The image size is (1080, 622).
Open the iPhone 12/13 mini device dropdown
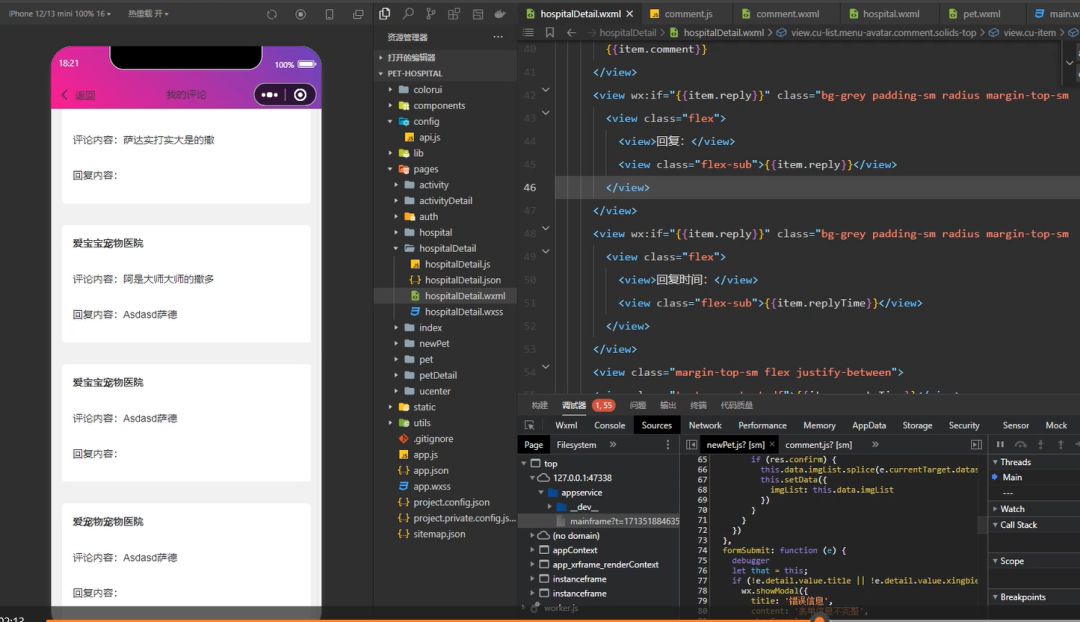59,14
